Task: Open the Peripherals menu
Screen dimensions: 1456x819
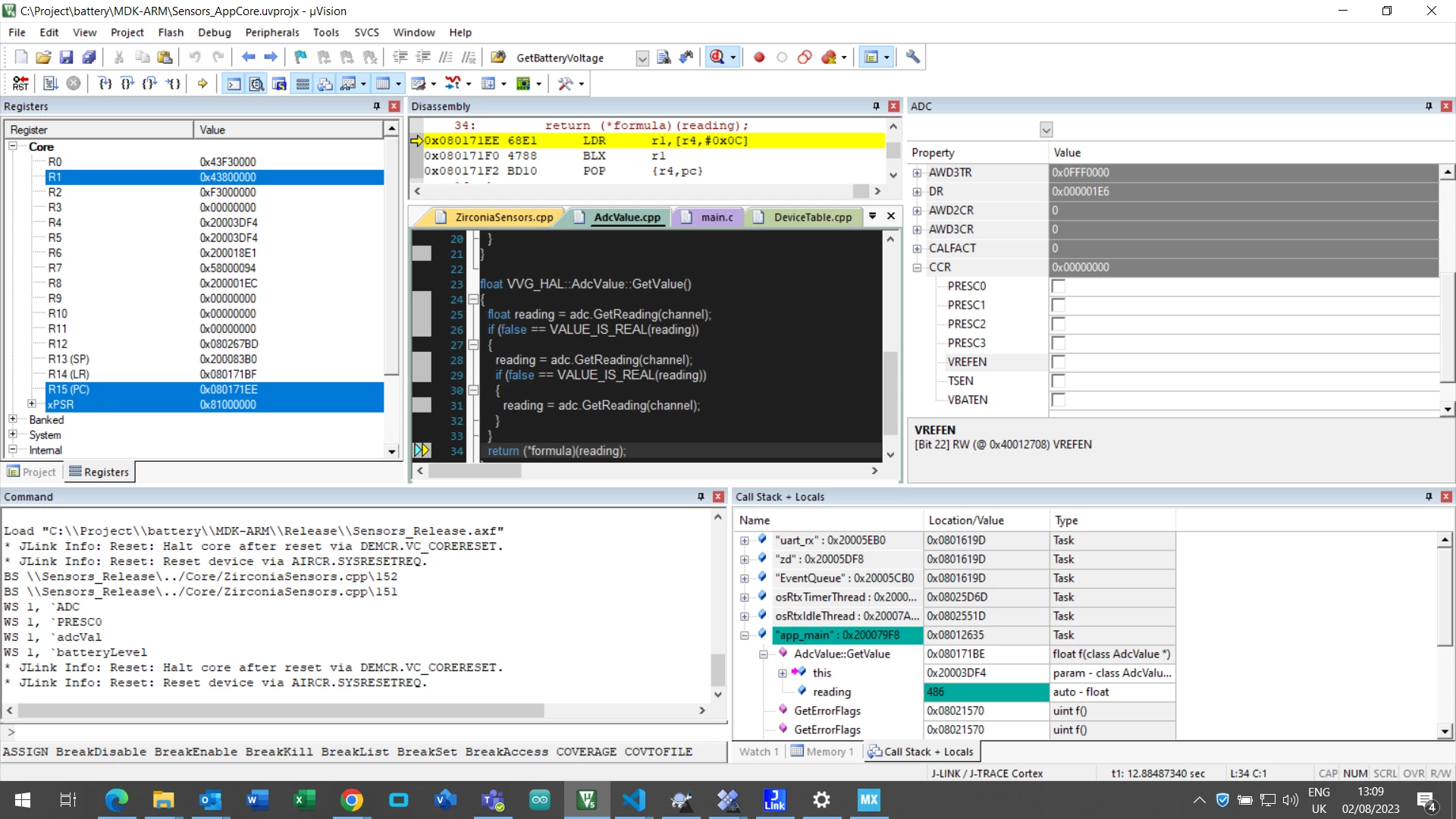Action: click(272, 33)
